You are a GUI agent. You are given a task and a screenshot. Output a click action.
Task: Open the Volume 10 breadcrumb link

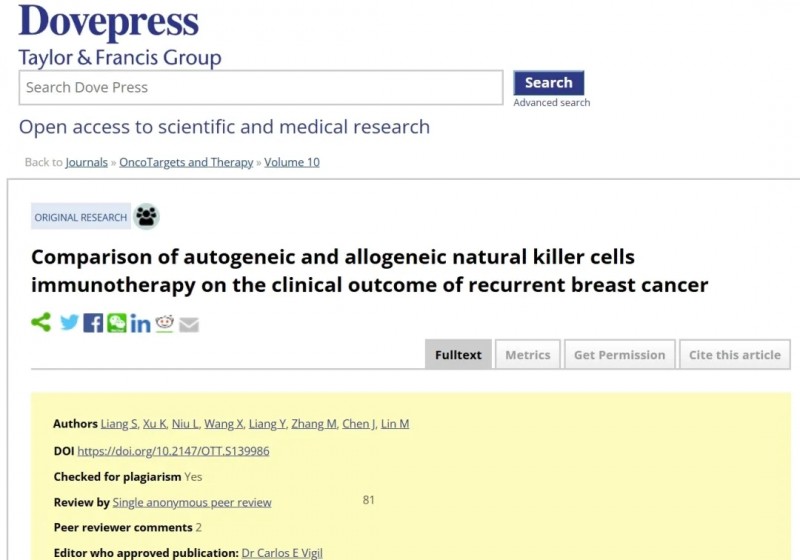click(x=292, y=162)
